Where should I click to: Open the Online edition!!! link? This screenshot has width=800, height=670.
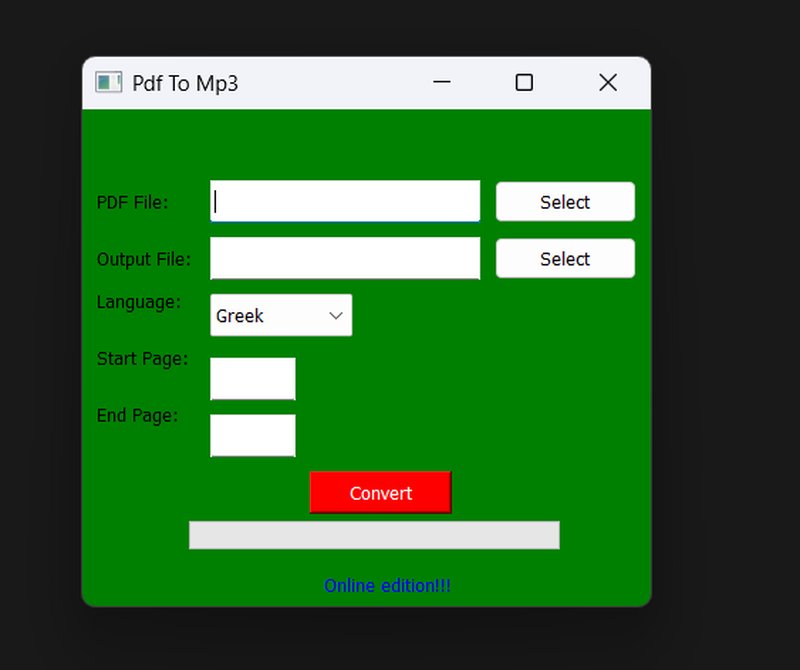point(389,585)
